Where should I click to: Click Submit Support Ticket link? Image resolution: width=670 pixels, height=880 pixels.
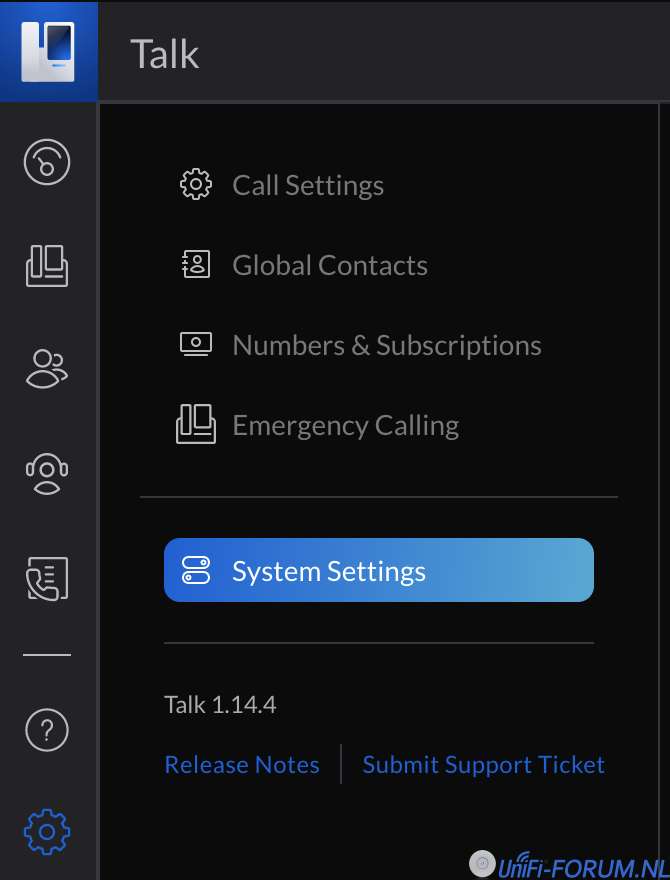tap(484, 765)
